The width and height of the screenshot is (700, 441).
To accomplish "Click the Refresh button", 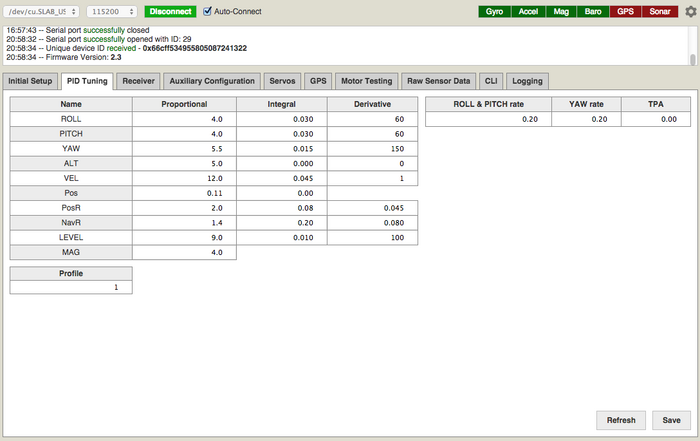I will pos(620,420).
